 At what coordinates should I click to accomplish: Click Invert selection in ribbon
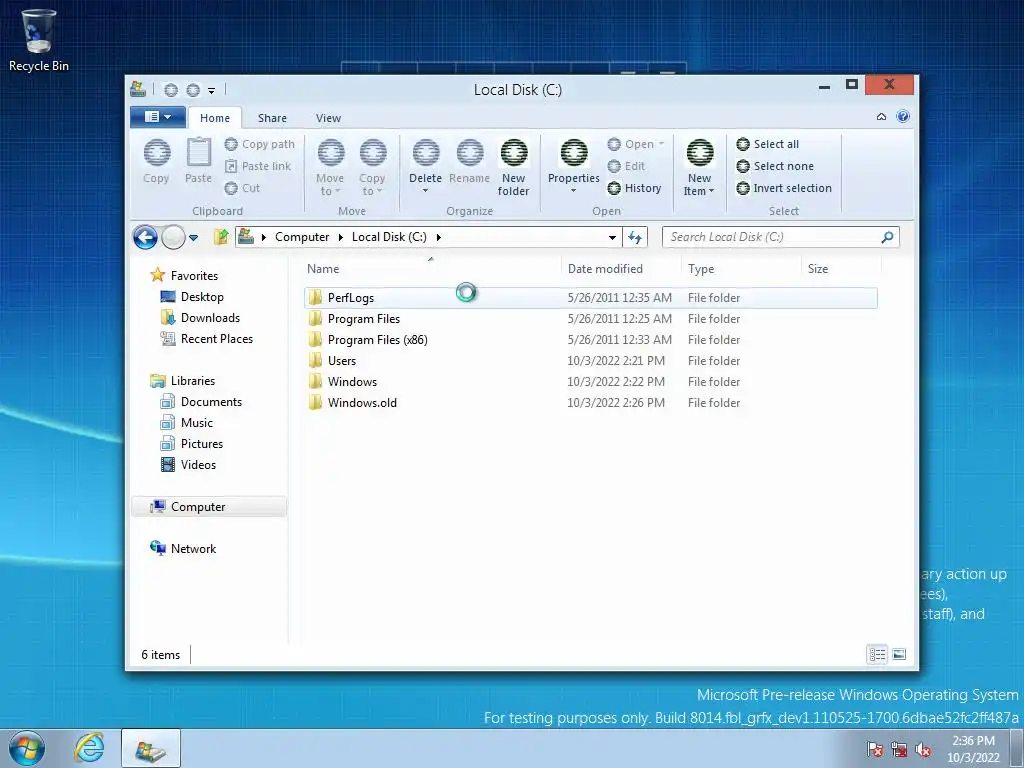[784, 188]
